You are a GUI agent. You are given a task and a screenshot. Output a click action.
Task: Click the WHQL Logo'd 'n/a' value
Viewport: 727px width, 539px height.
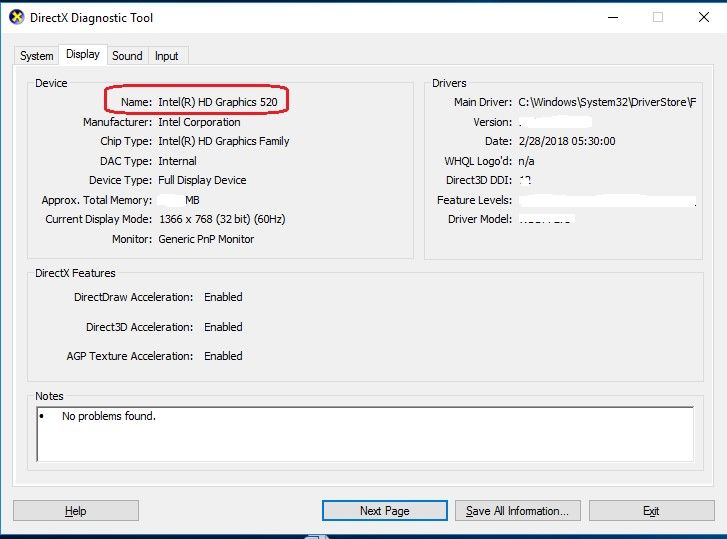click(x=526, y=161)
